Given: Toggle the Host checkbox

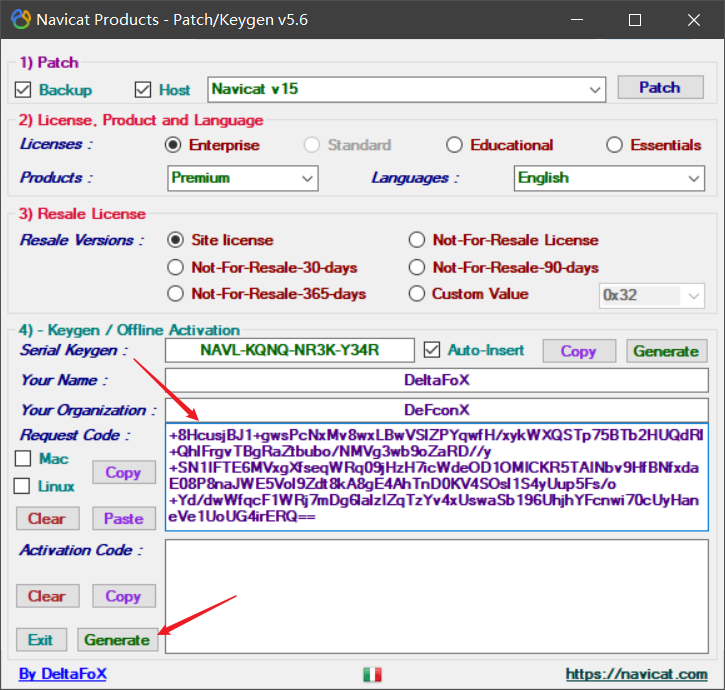Looking at the screenshot, I should [x=143, y=90].
